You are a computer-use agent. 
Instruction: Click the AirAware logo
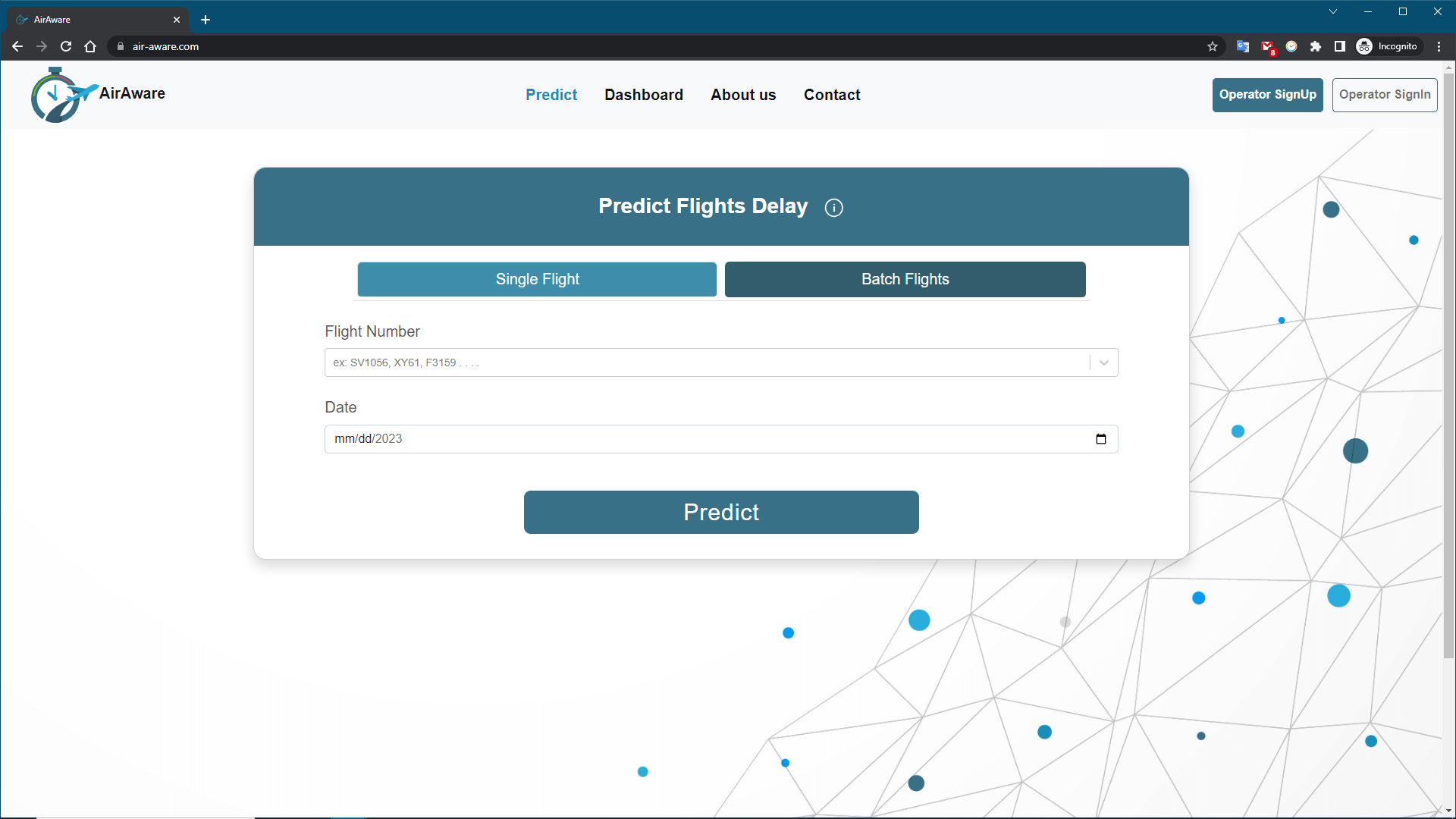coord(98,95)
